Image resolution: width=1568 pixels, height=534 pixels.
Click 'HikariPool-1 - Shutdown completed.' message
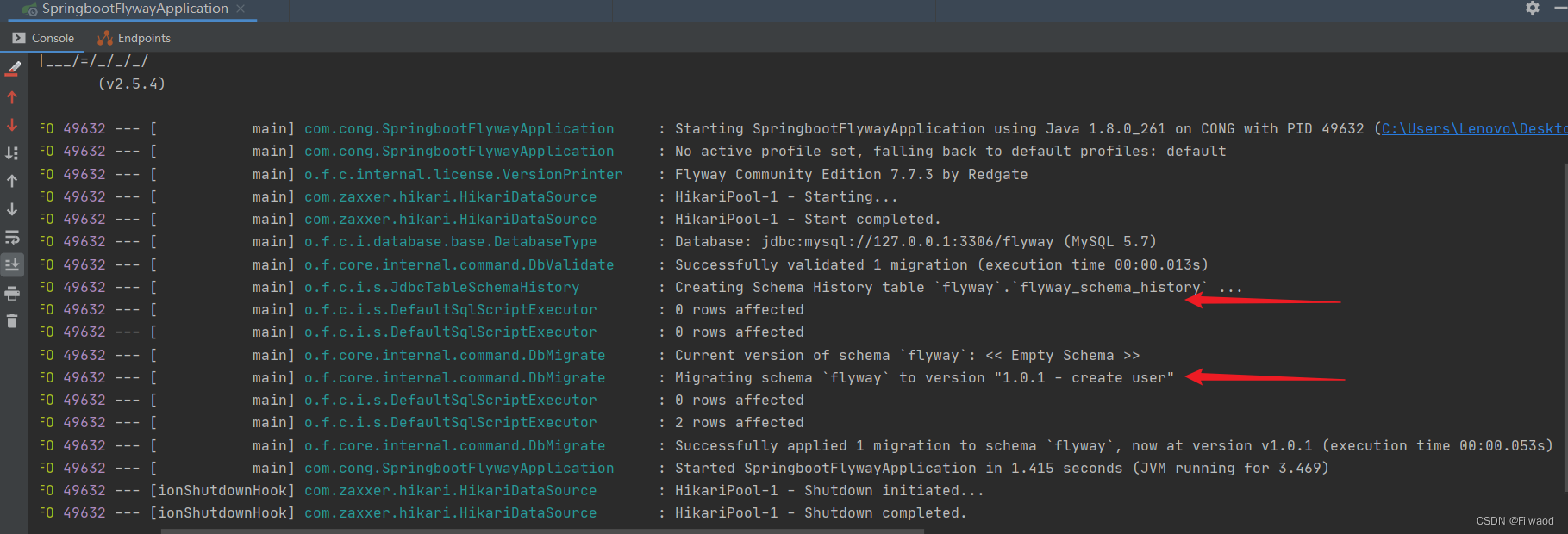pyautogui.click(x=821, y=512)
